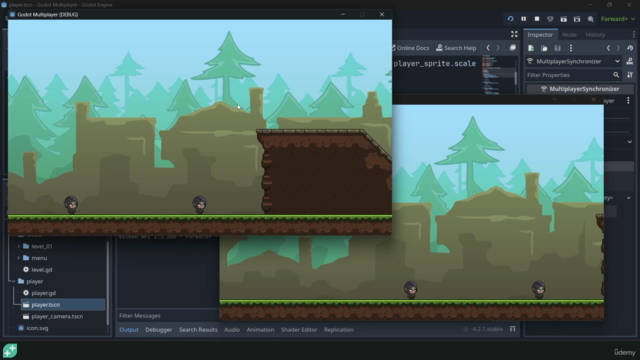Go to the previous edited object in the Inspector
640x360 pixels.
coord(608,48)
